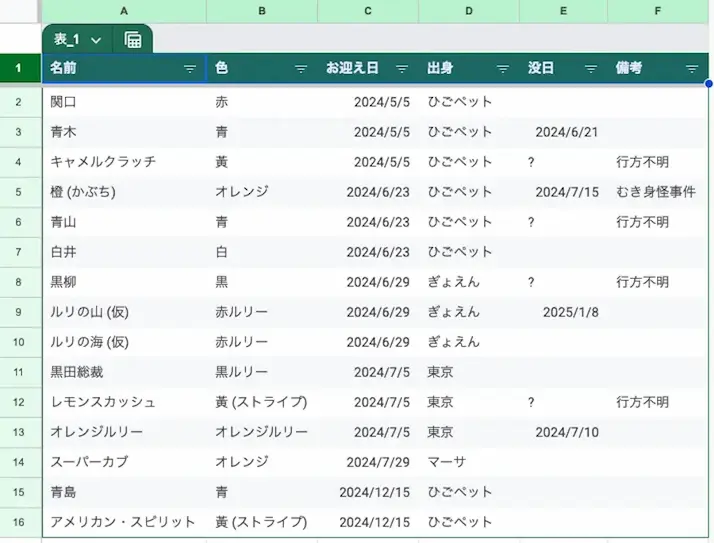
Task: Select column E header
Action: point(563,11)
